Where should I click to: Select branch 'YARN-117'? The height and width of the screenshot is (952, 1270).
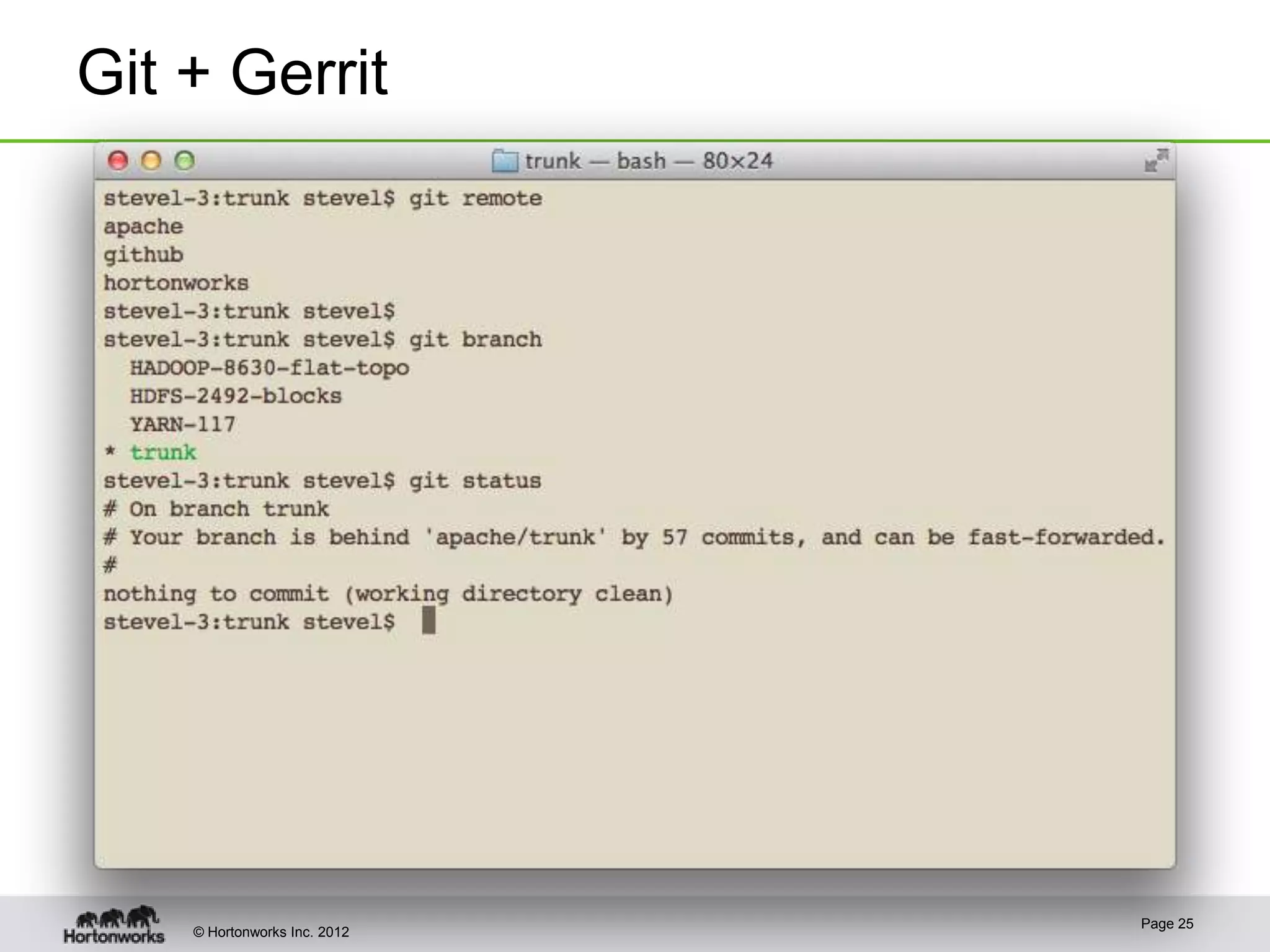[x=183, y=425]
